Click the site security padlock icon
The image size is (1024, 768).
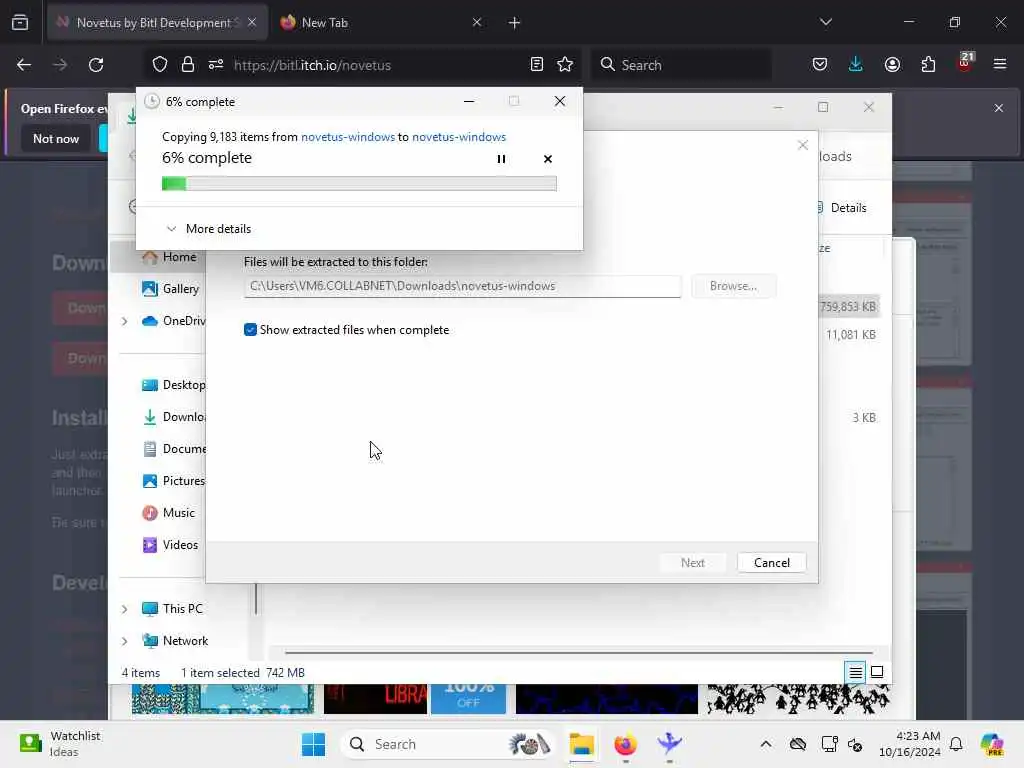point(188,65)
